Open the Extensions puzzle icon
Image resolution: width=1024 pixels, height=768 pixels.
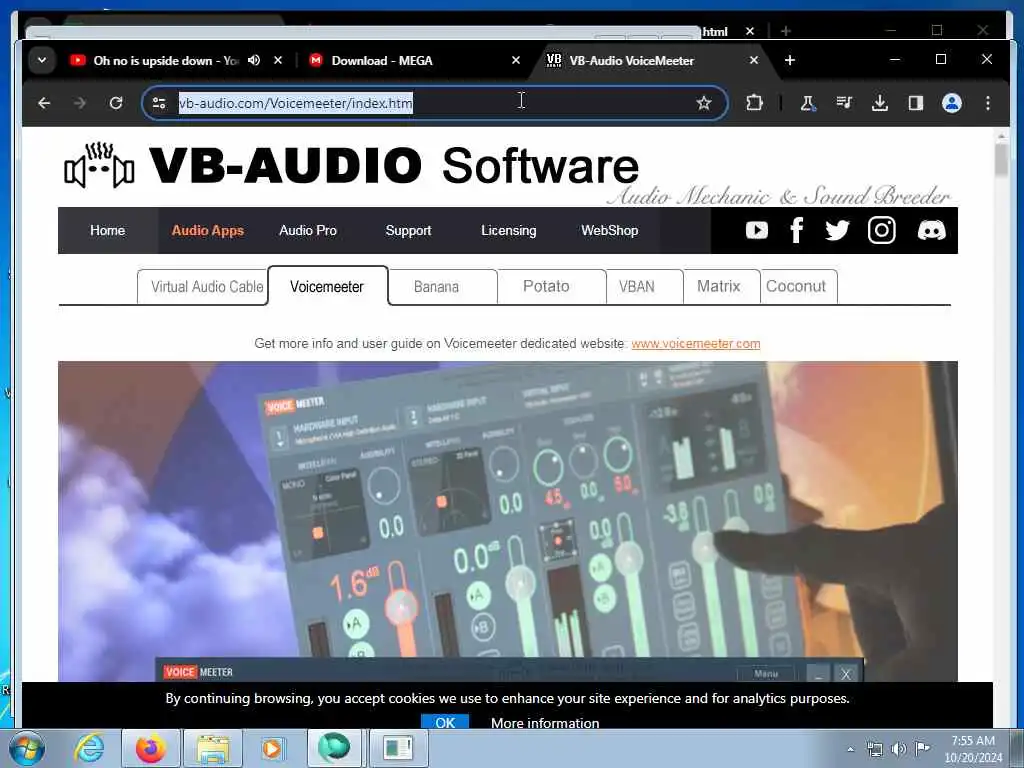point(754,103)
